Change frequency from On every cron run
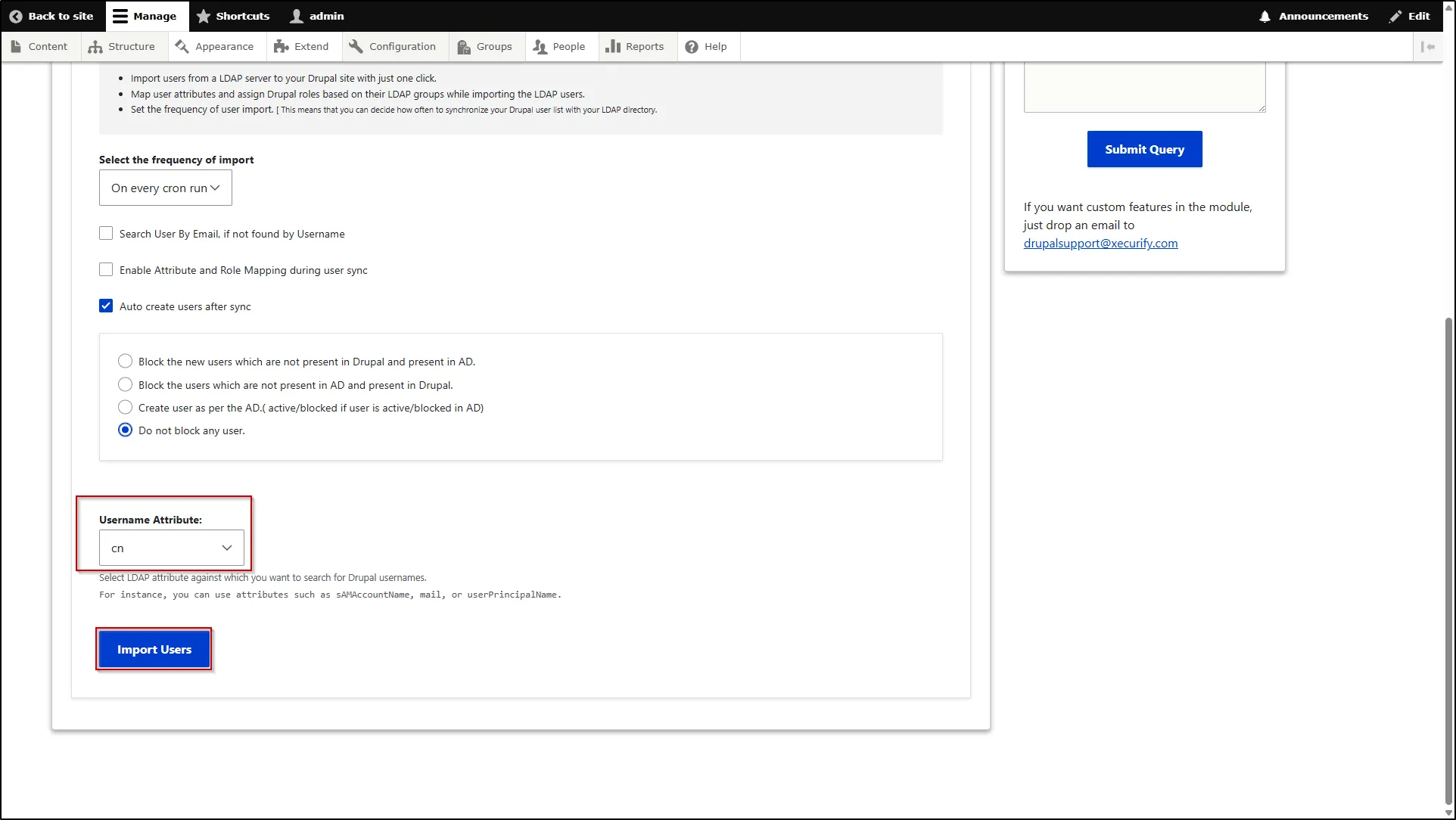This screenshot has height=820, width=1456. 165,188
